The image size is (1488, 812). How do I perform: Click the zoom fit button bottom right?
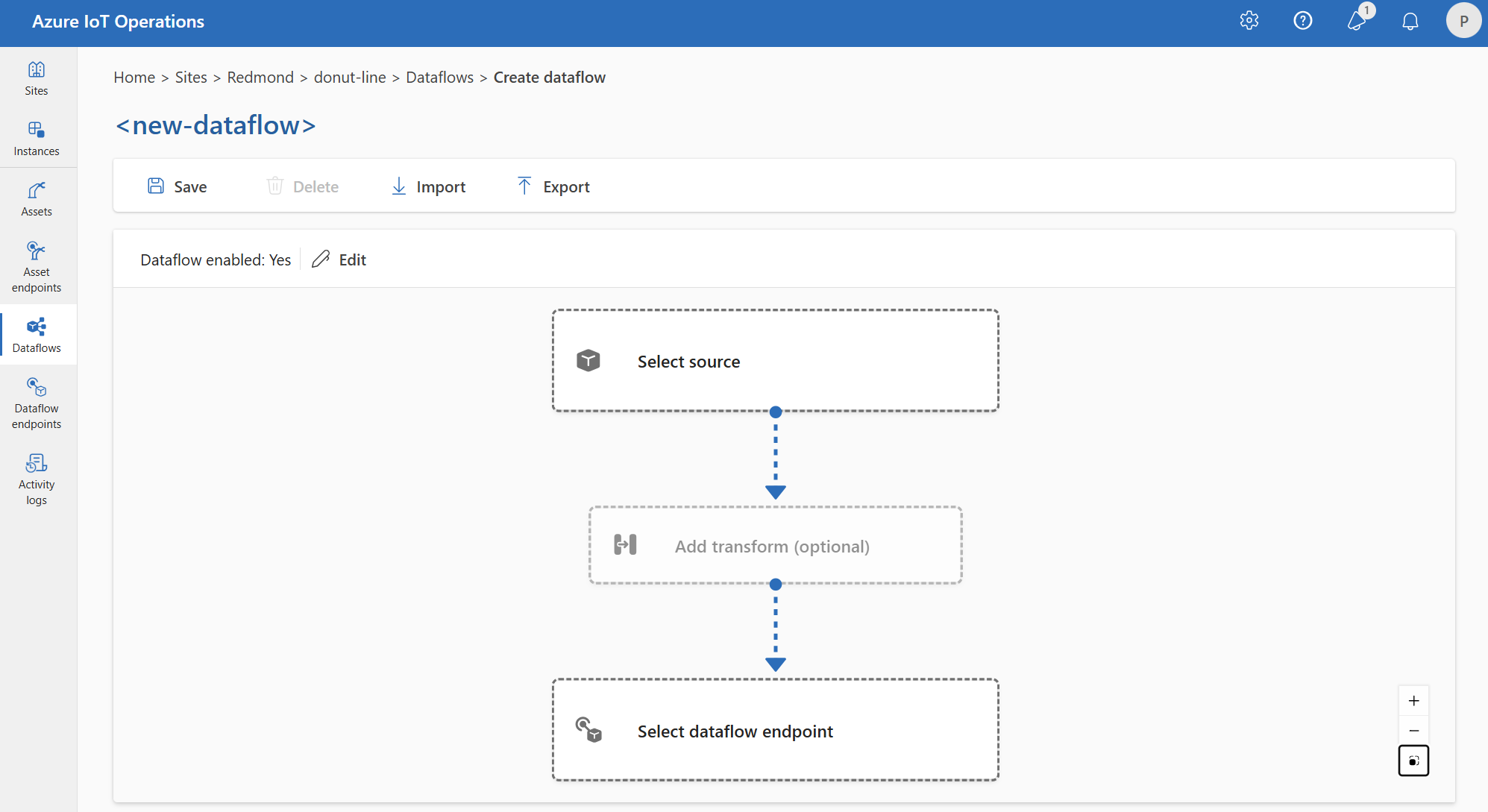coord(1414,760)
